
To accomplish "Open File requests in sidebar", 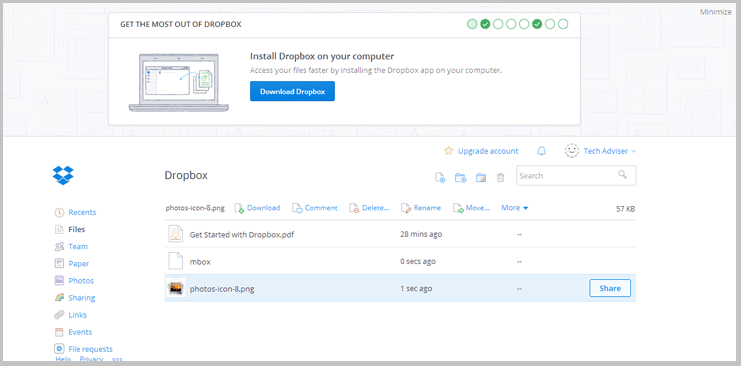I will click(x=90, y=349).
